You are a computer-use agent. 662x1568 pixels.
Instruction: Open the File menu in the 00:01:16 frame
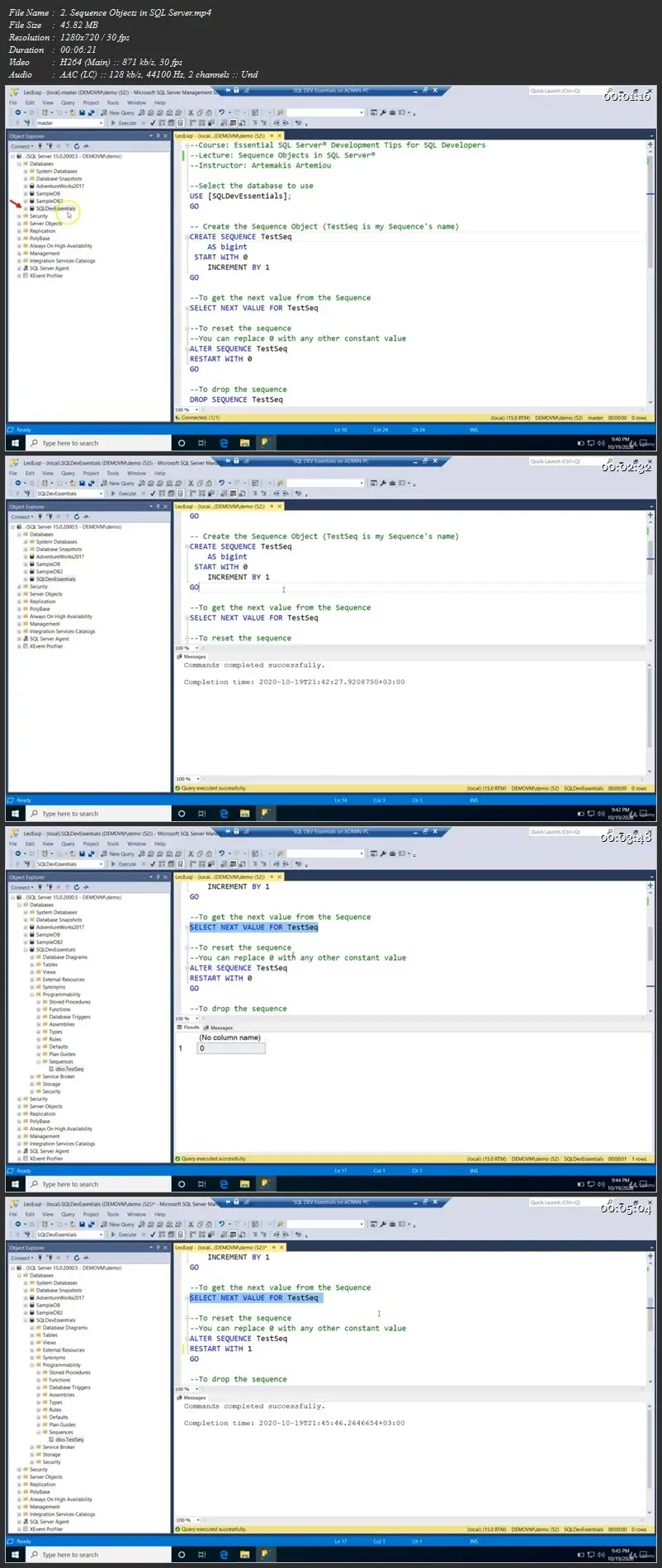(x=12, y=103)
